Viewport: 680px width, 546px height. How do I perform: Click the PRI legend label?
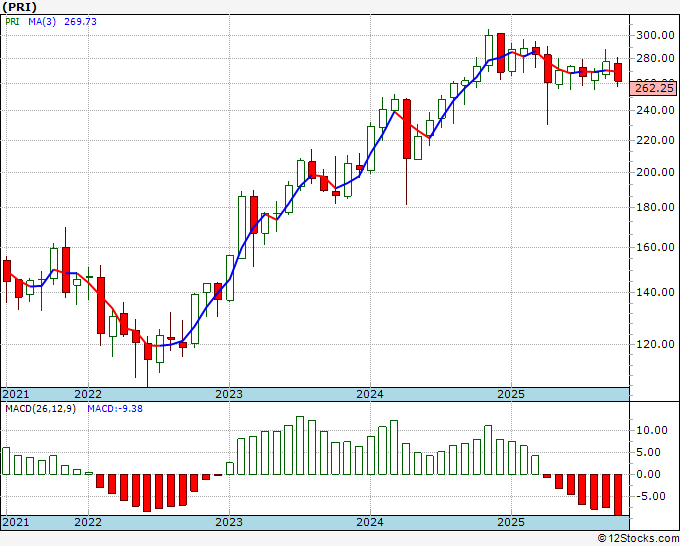[12, 22]
